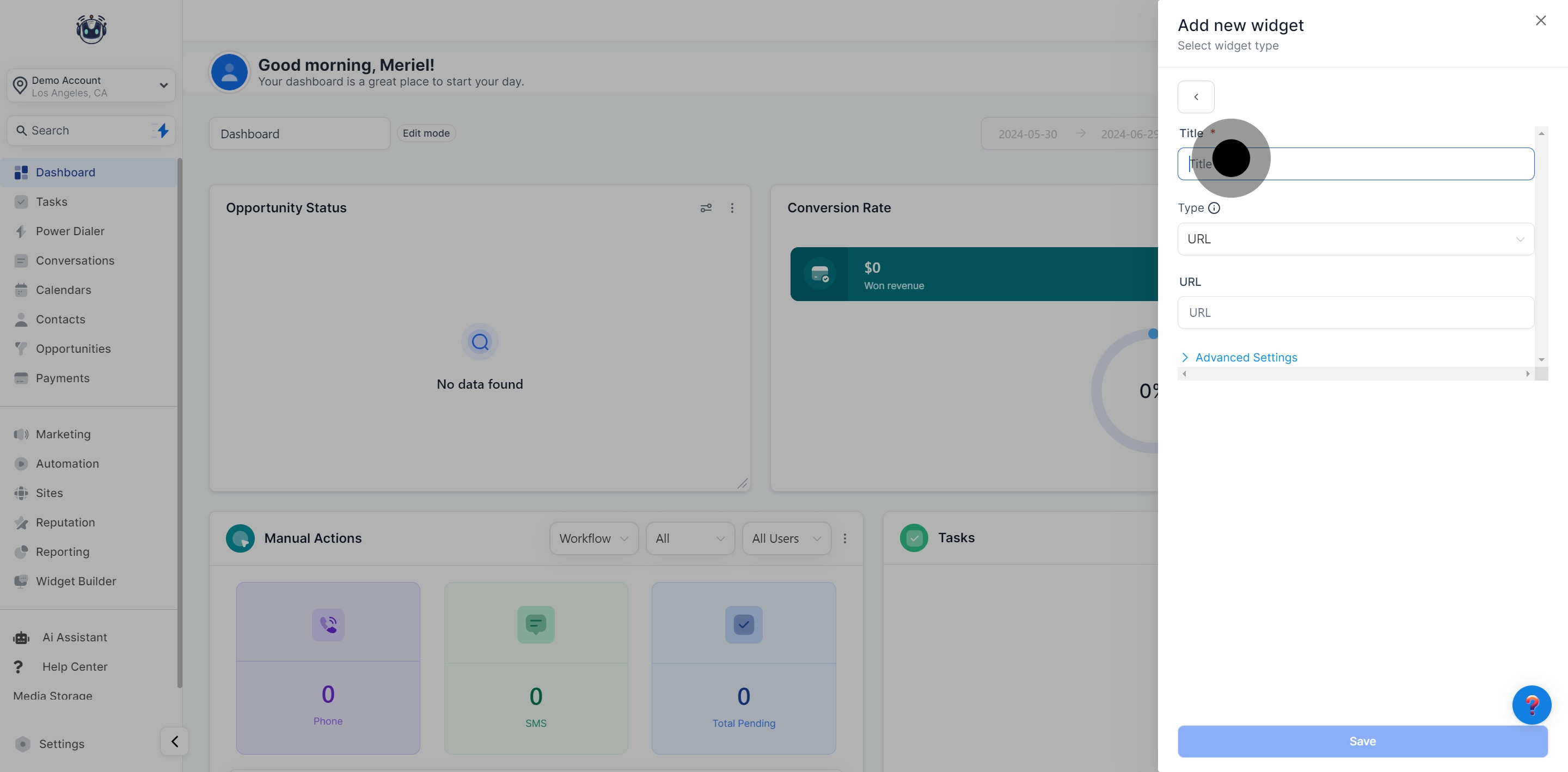Open the Type dropdown showing URL

click(x=1355, y=239)
